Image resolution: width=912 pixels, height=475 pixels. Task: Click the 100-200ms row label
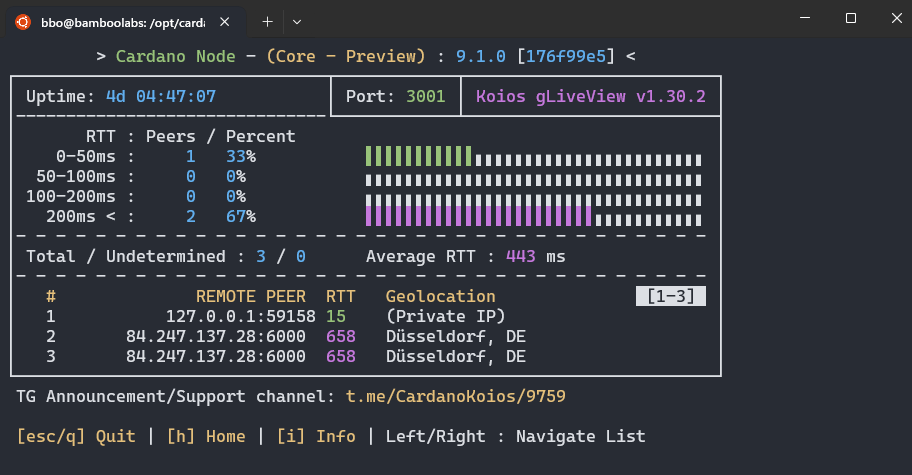[x=70, y=197]
